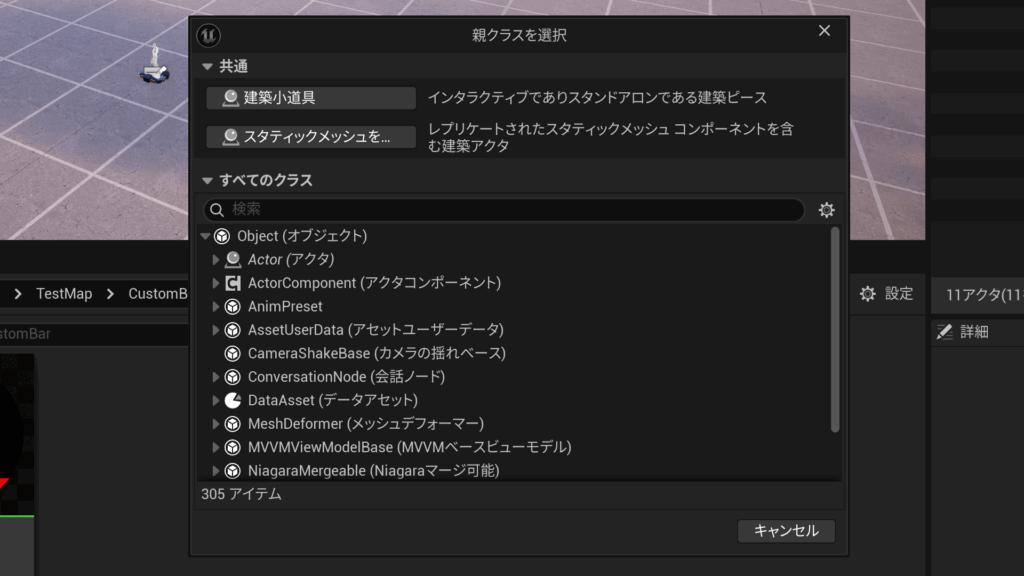Expand the MeshDeformer tree node
Image resolution: width=1024 pixels, height=576 pixels.
point(216,424)
